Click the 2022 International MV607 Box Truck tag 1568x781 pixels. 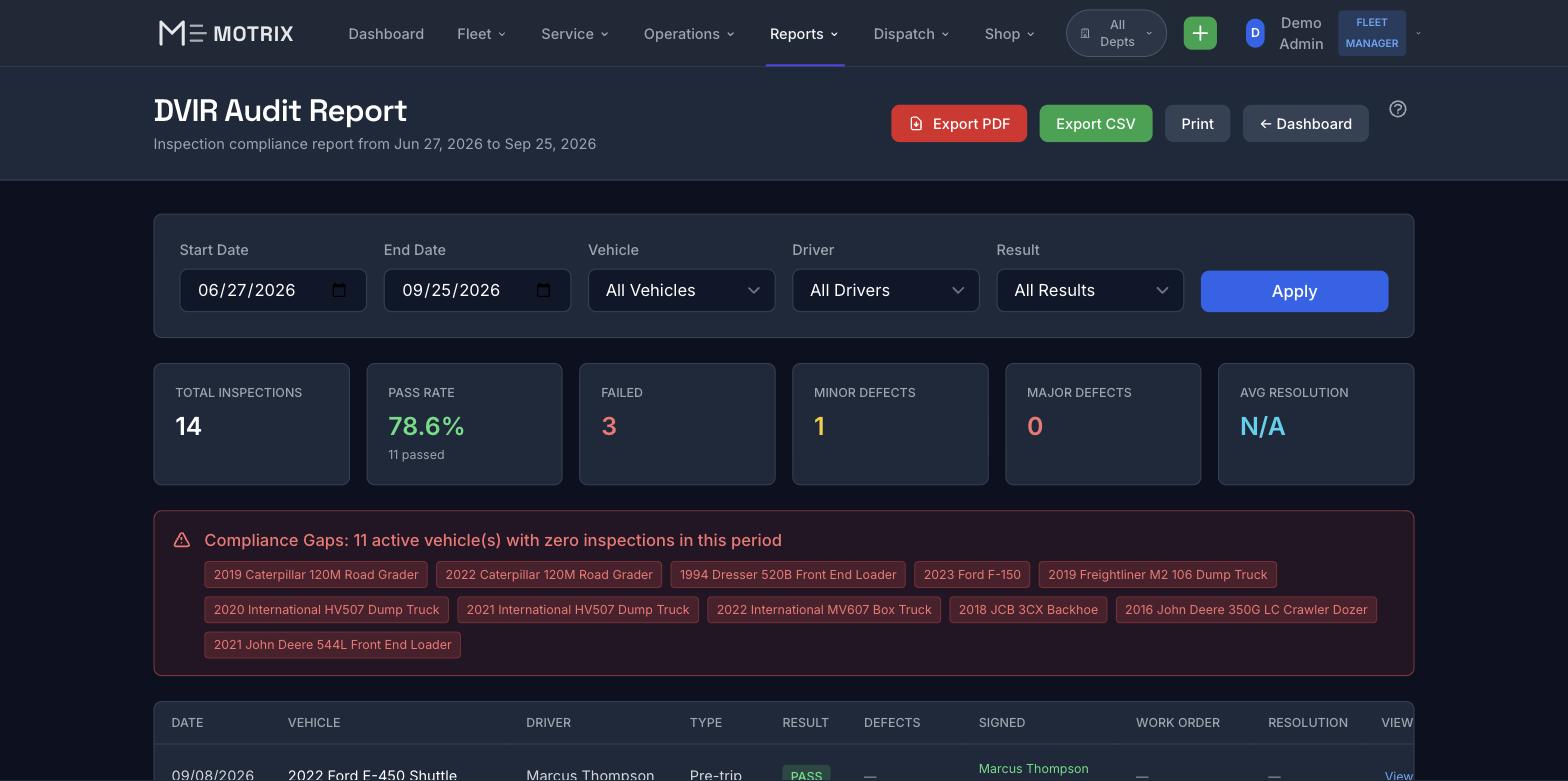(x=824, y=609)
